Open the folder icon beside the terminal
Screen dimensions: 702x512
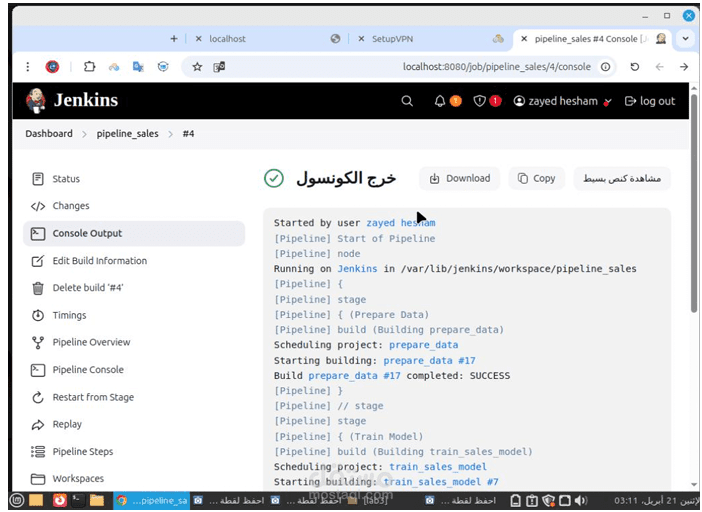(97, 500)
